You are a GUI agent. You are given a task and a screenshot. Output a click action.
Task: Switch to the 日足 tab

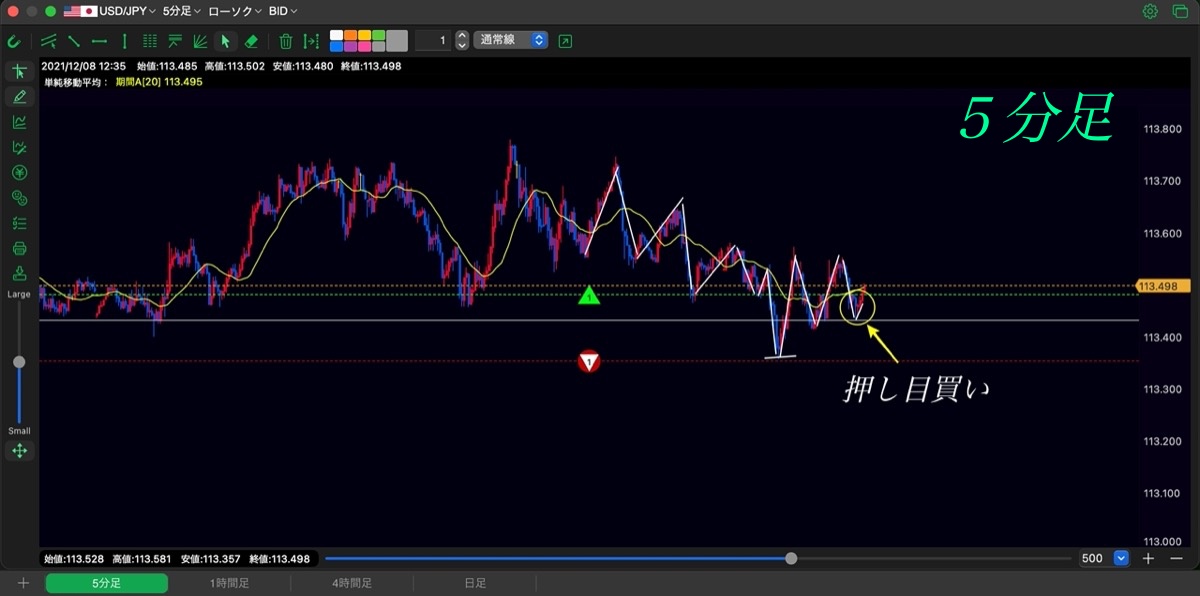tap(475, 583)
